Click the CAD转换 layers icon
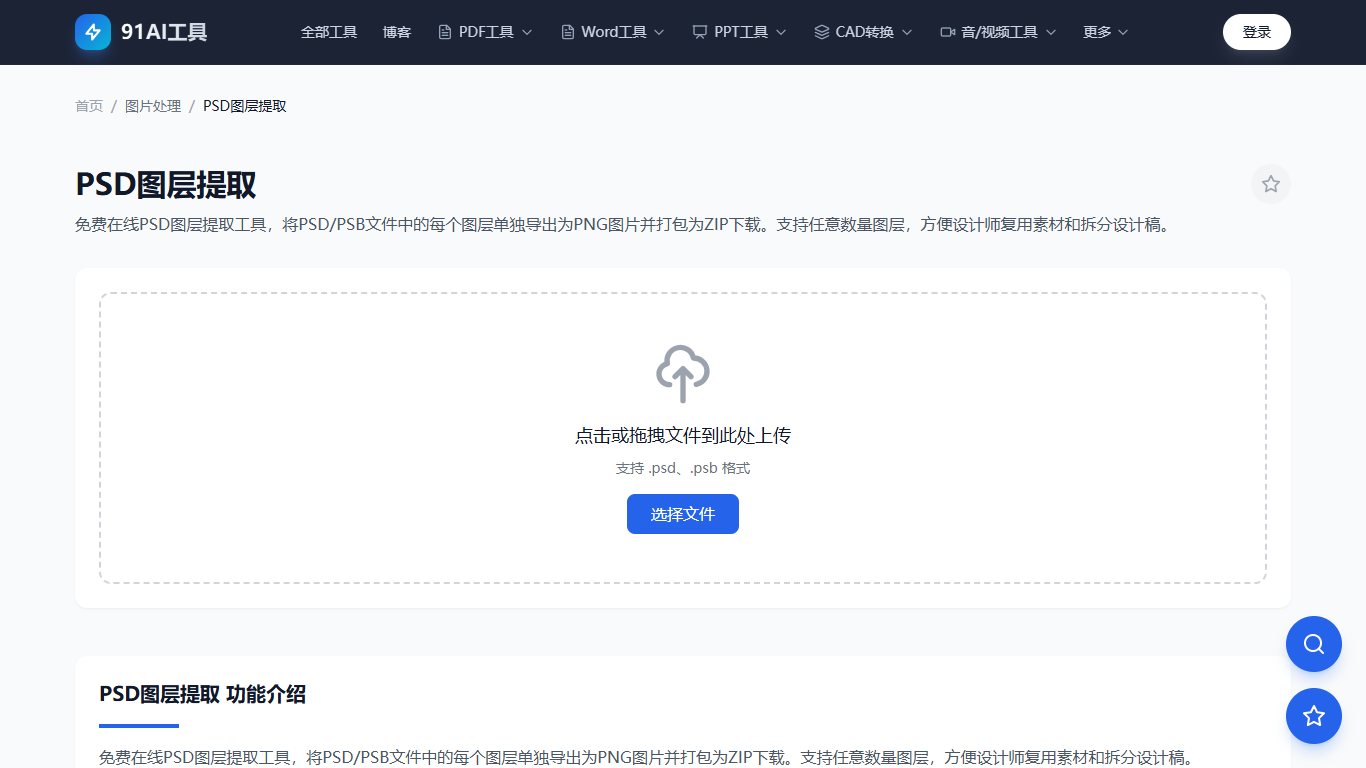1366x768 pixels. coord(822,32)
